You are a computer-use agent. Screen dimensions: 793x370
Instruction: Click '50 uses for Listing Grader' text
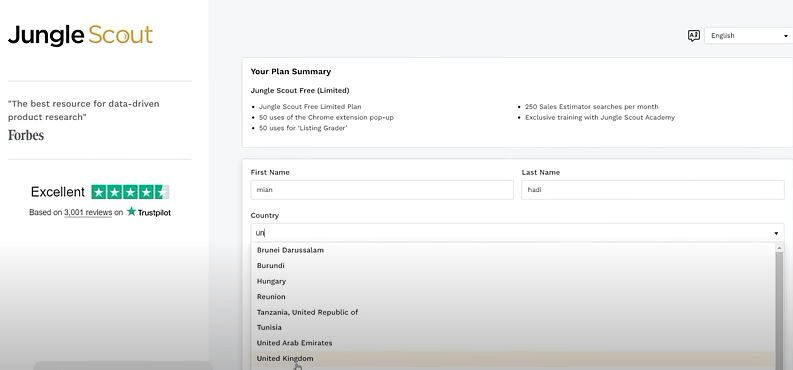pyautogui.click(x=303, y=128)
